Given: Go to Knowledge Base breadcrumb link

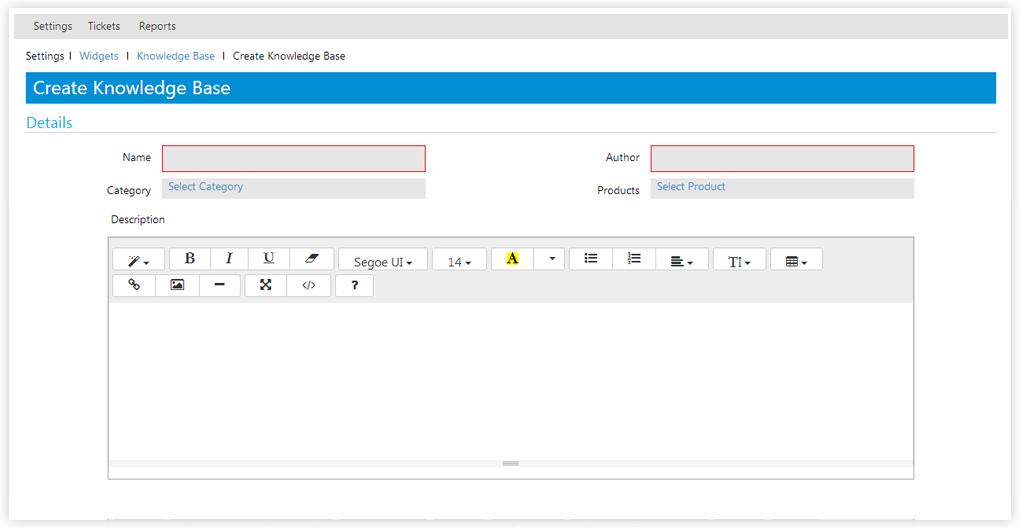Looking at the screenshot, I should point(176,56).
